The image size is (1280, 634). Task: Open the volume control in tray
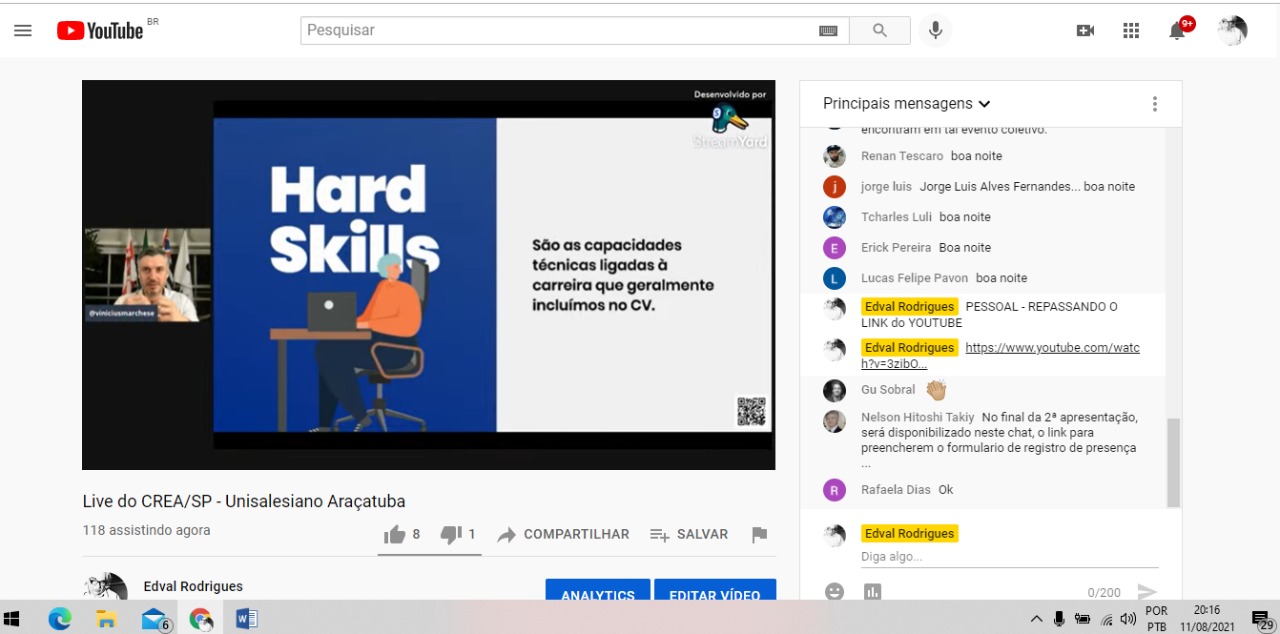click(1129, 619)
